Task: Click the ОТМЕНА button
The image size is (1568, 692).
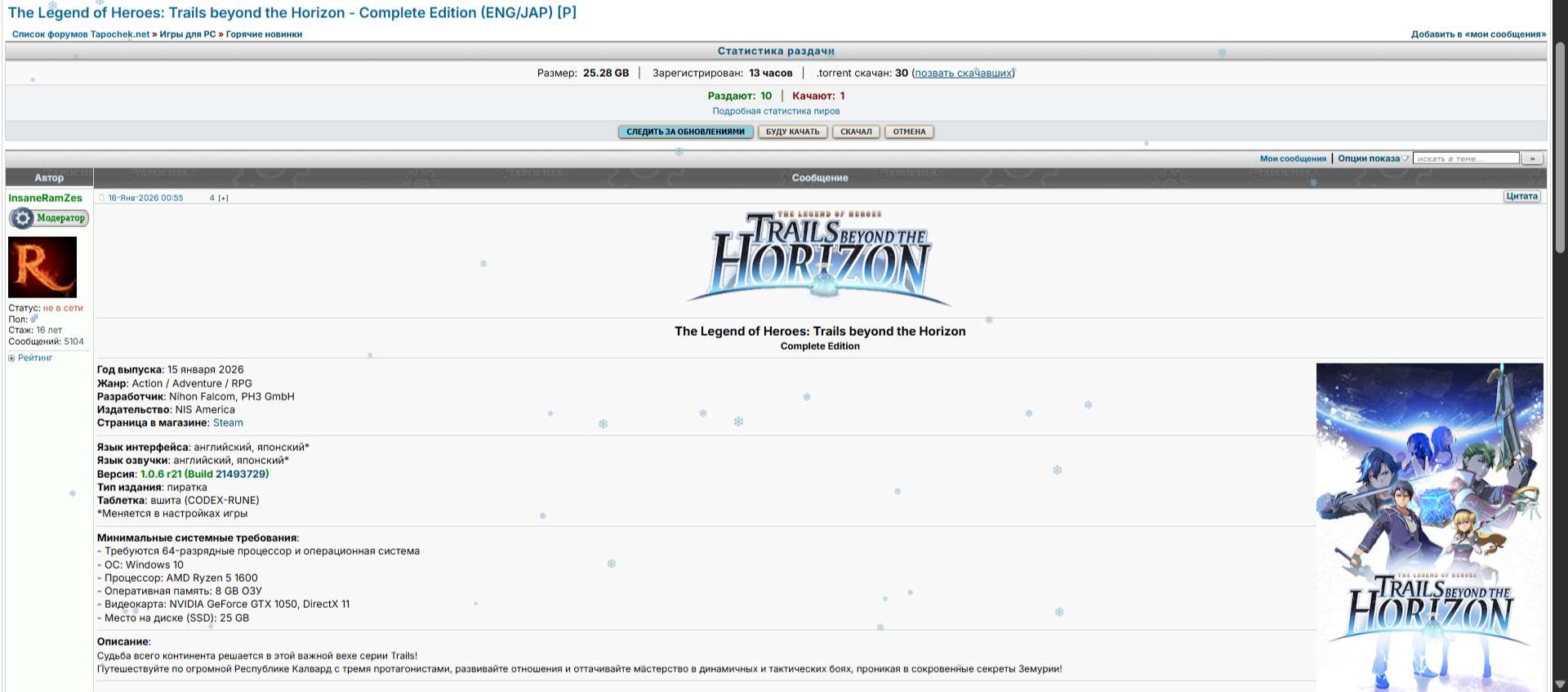Action: tap(909, 132)
